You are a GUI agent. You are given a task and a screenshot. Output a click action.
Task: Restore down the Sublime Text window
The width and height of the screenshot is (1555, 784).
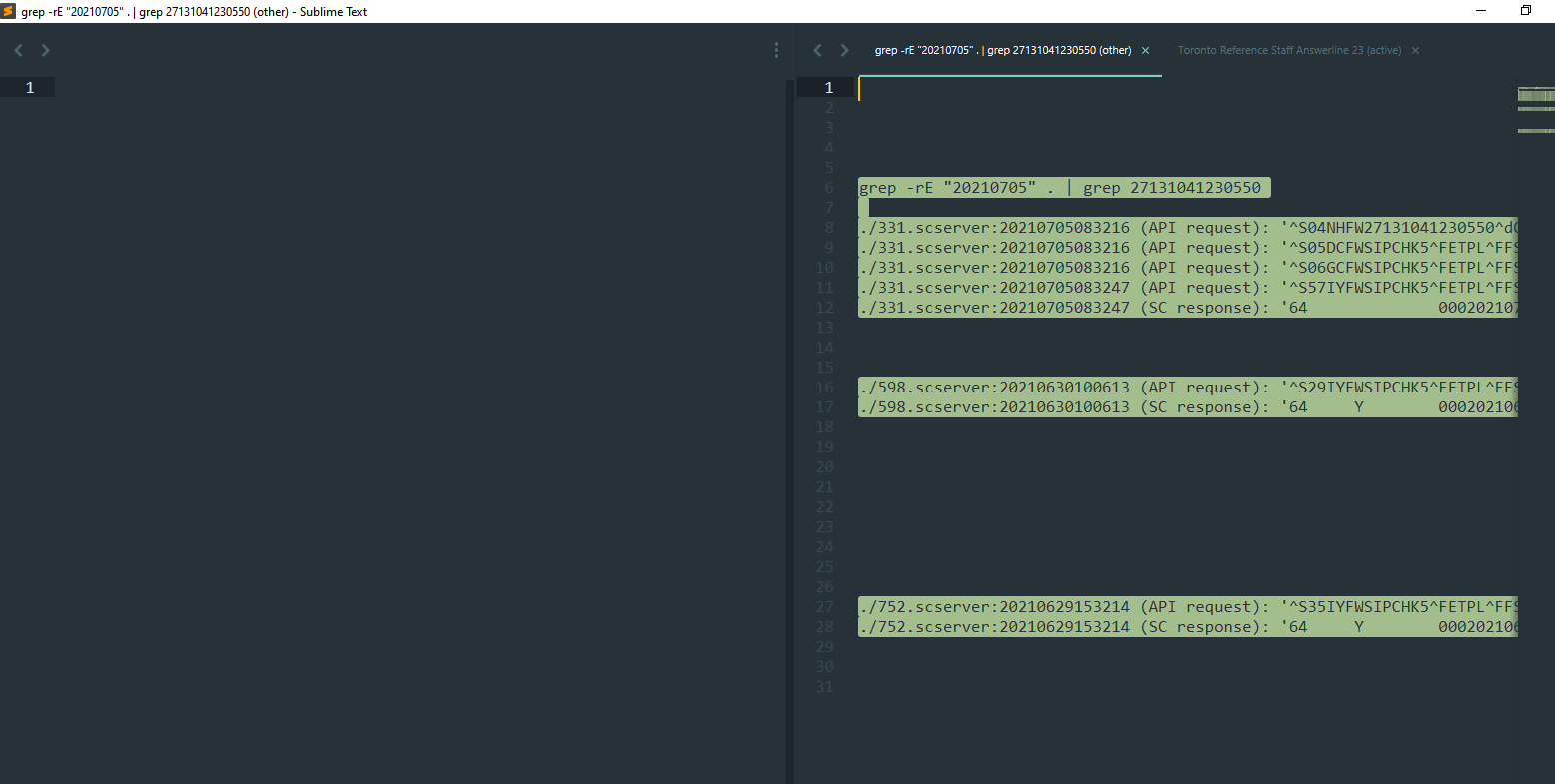1526,11
